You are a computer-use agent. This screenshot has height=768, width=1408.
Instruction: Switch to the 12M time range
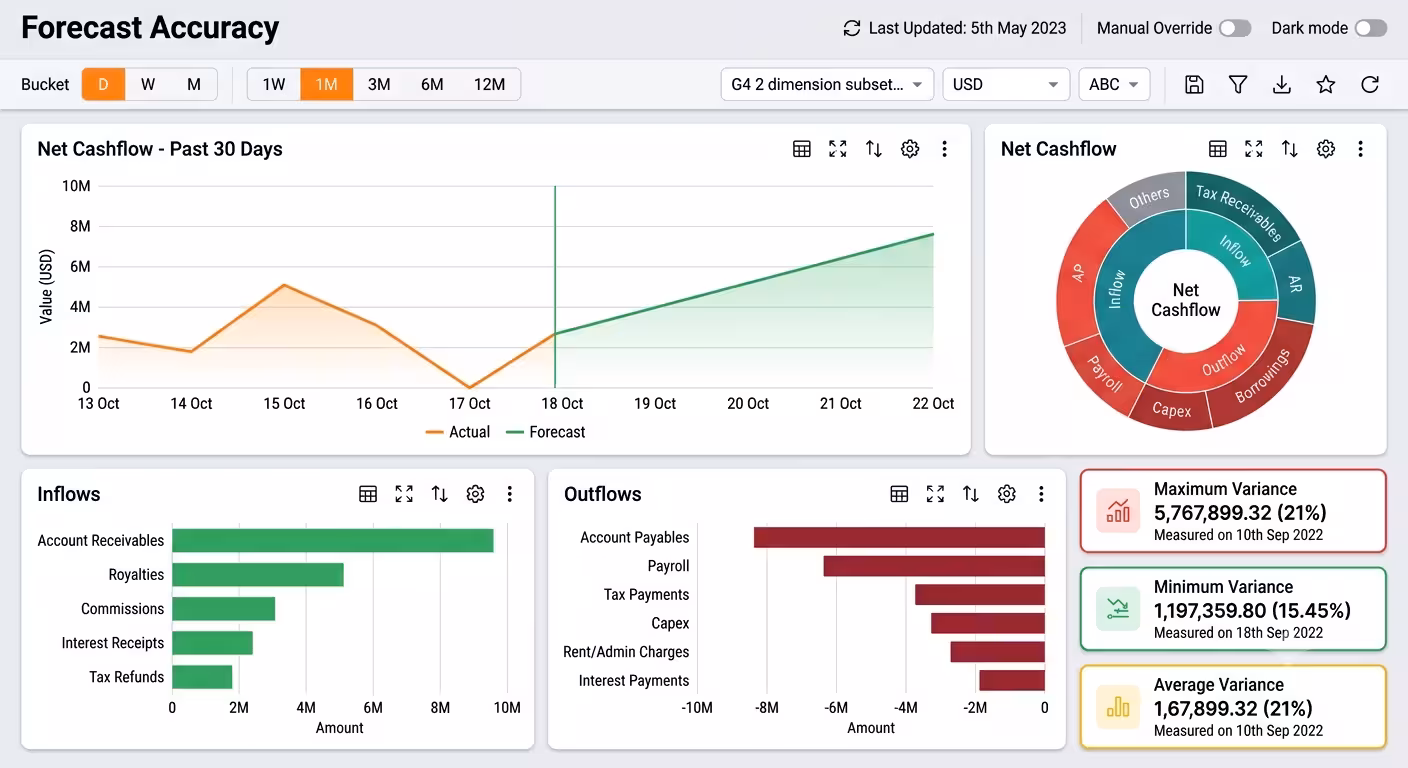[x=489, y=84]
